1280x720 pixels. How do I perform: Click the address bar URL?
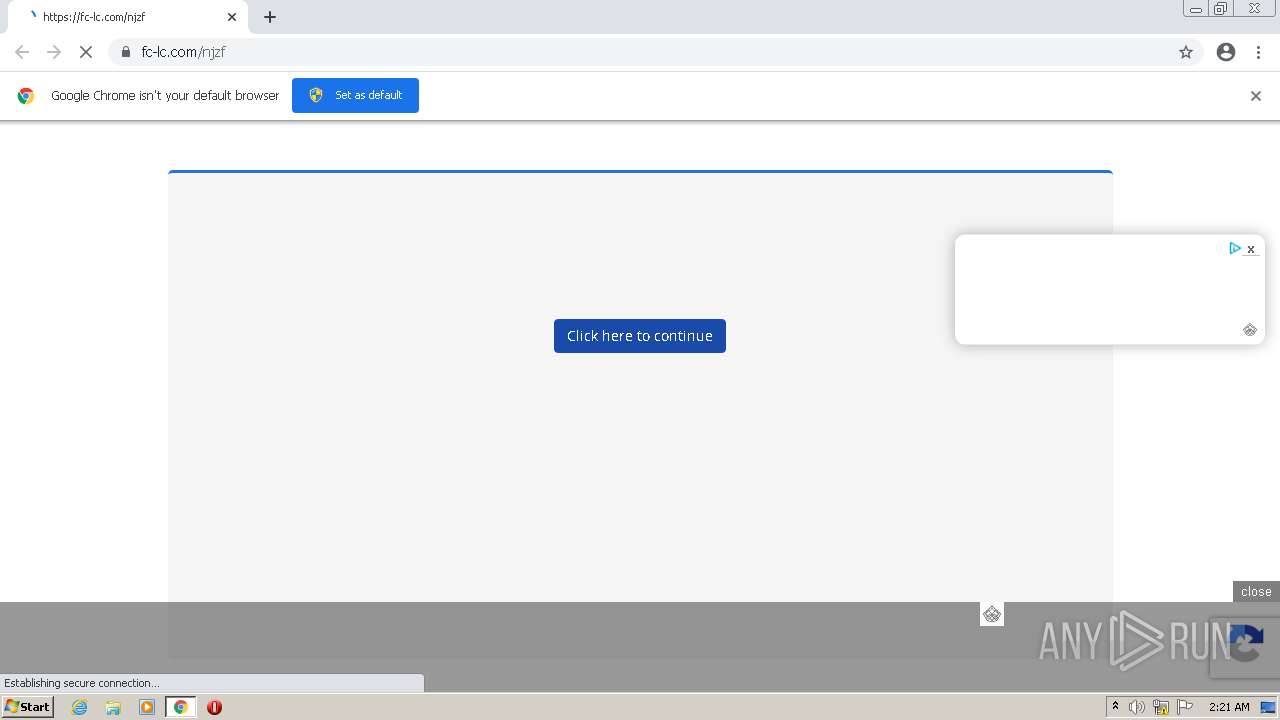pos(183,52)
